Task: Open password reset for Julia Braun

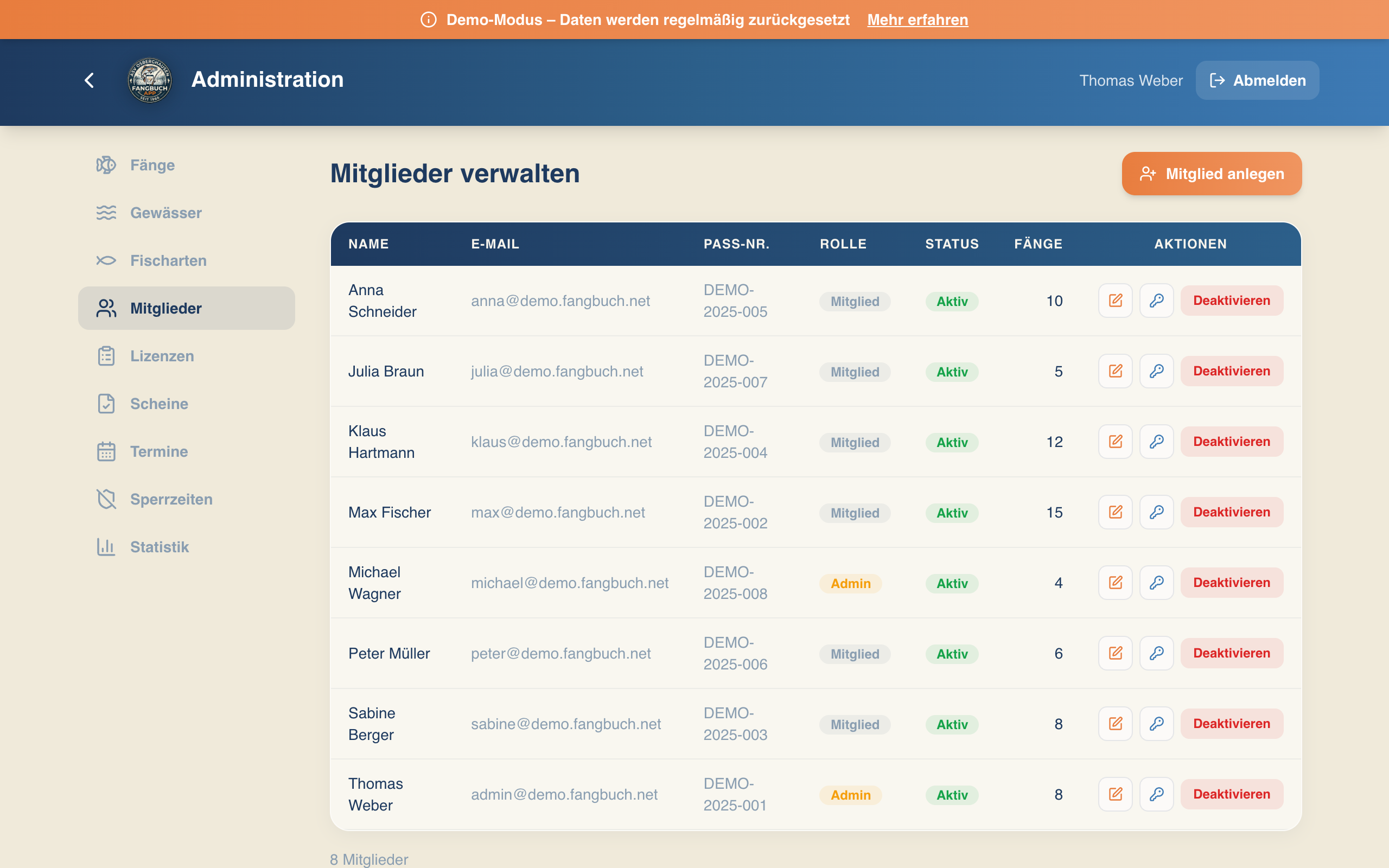Action: point(1157,371)
